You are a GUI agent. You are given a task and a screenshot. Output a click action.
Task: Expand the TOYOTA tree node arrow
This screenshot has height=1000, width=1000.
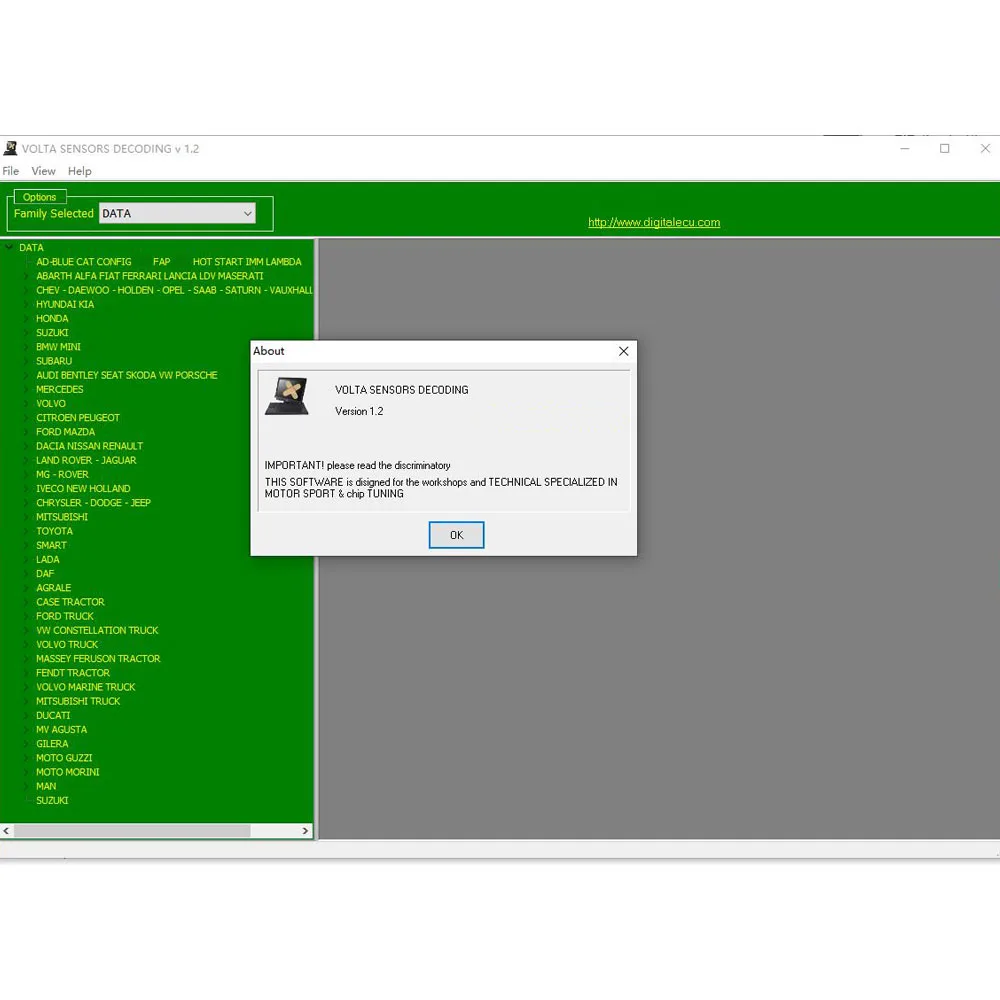(26, 531)
